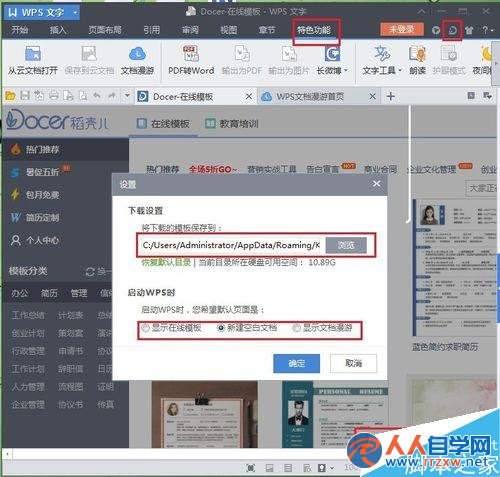Confirm settings with 确定 button
This screenshot has width=500, height=477.
point(296,363)
